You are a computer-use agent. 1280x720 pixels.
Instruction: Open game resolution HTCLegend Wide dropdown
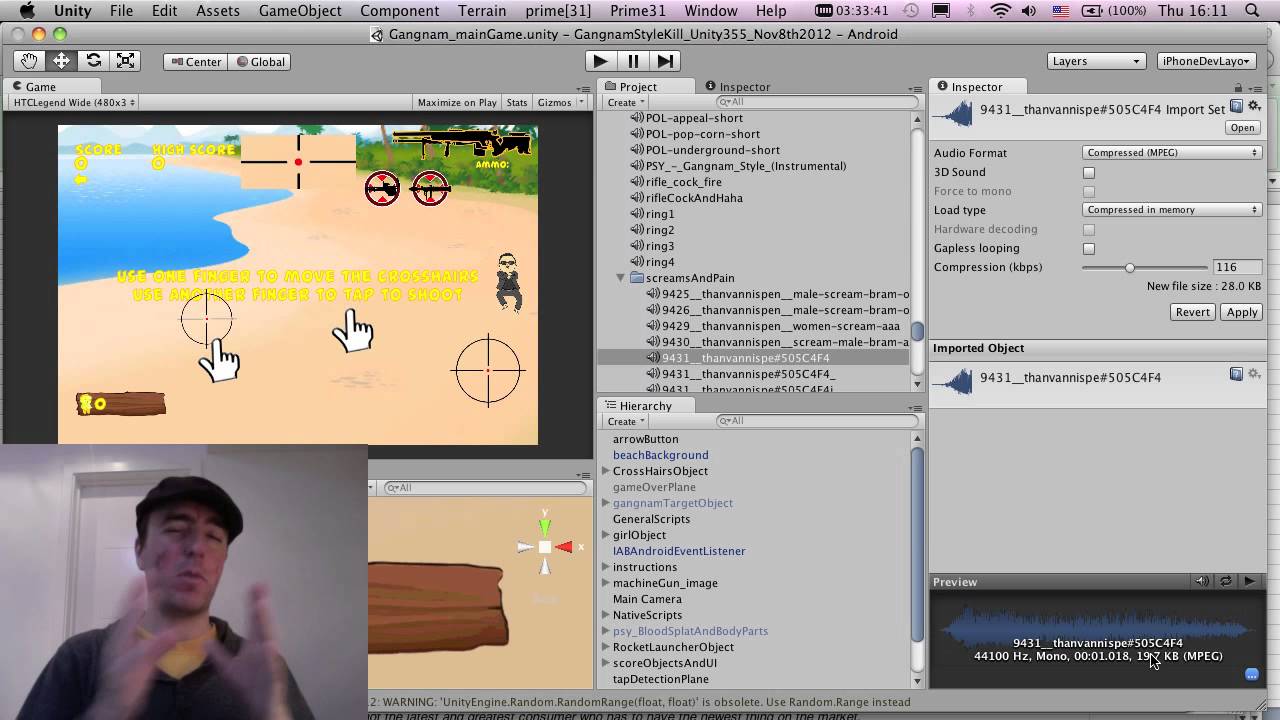[x=73, y=102]
